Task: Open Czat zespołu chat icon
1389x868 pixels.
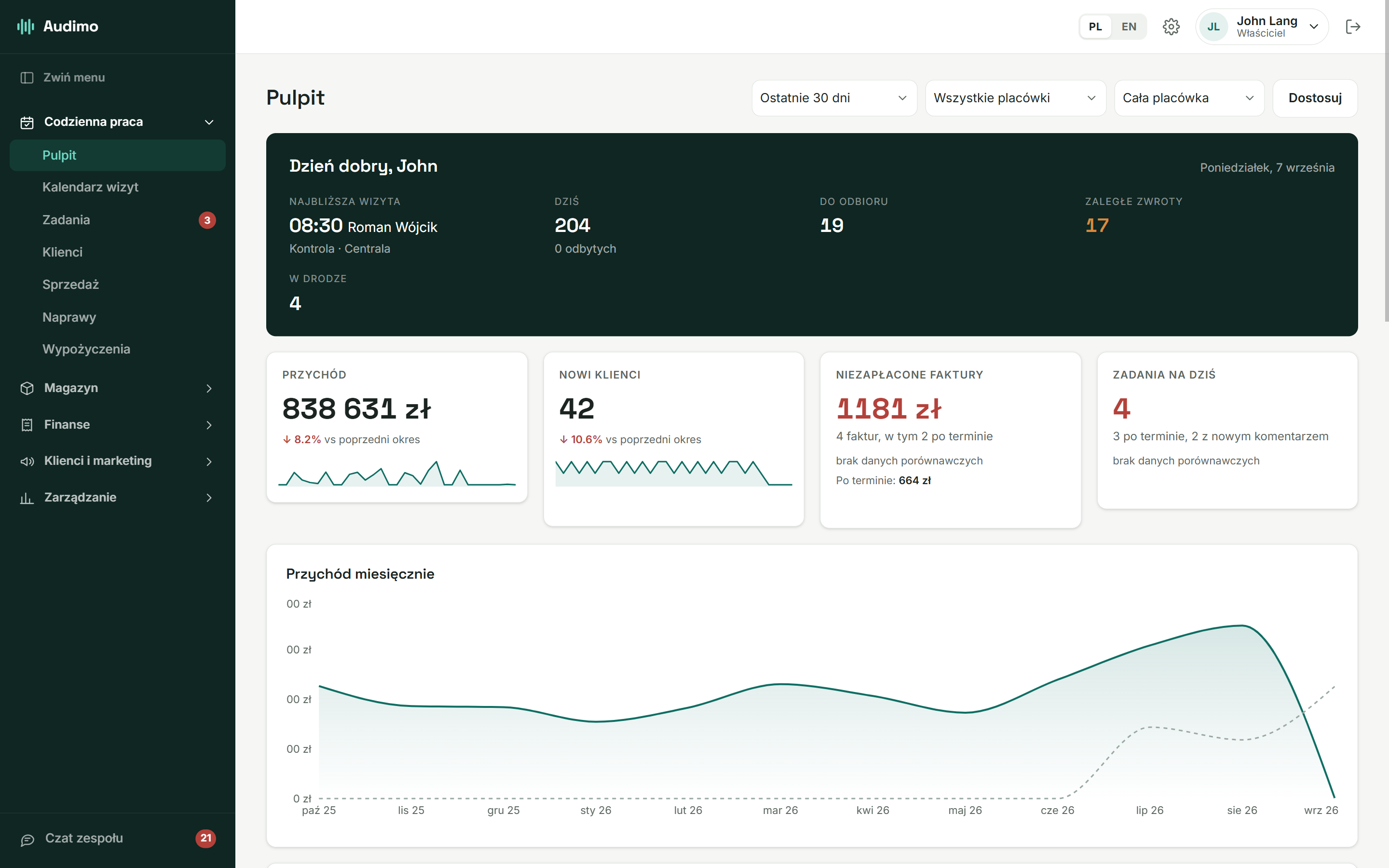Action: pos(27,839)
